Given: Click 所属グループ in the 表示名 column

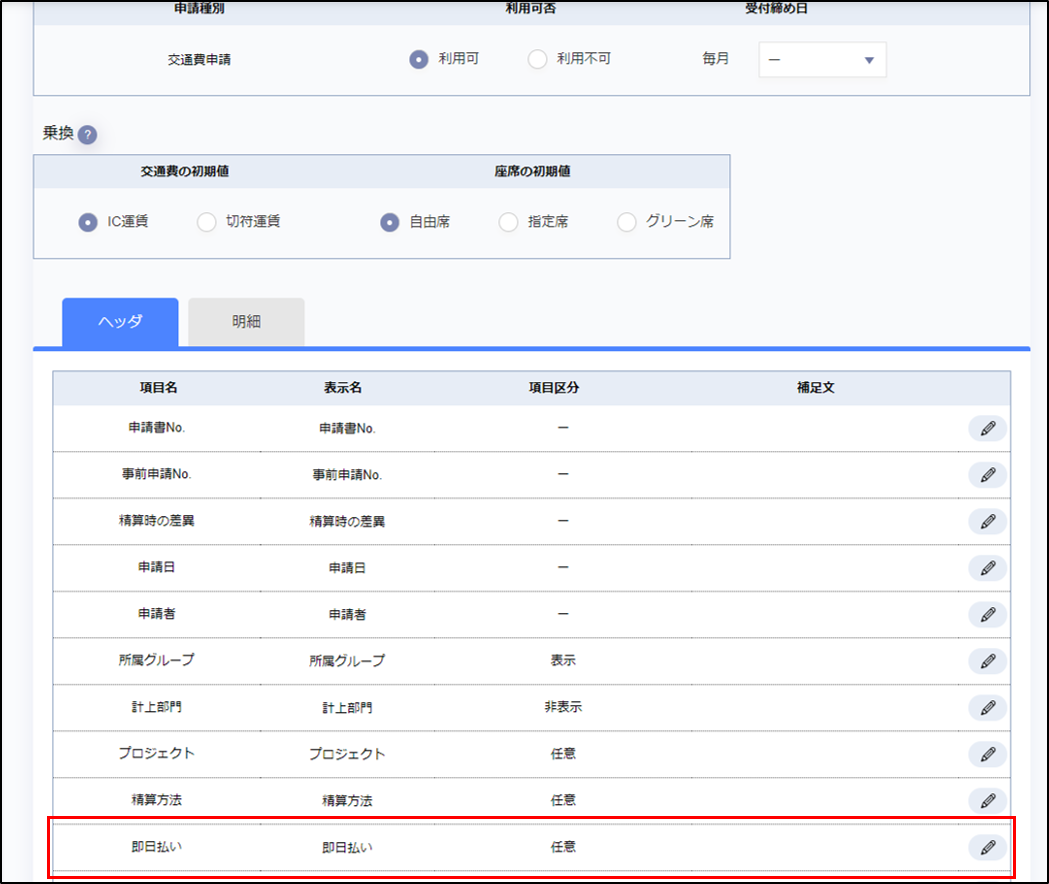Looking at the screenshot, I should point(347,660).
